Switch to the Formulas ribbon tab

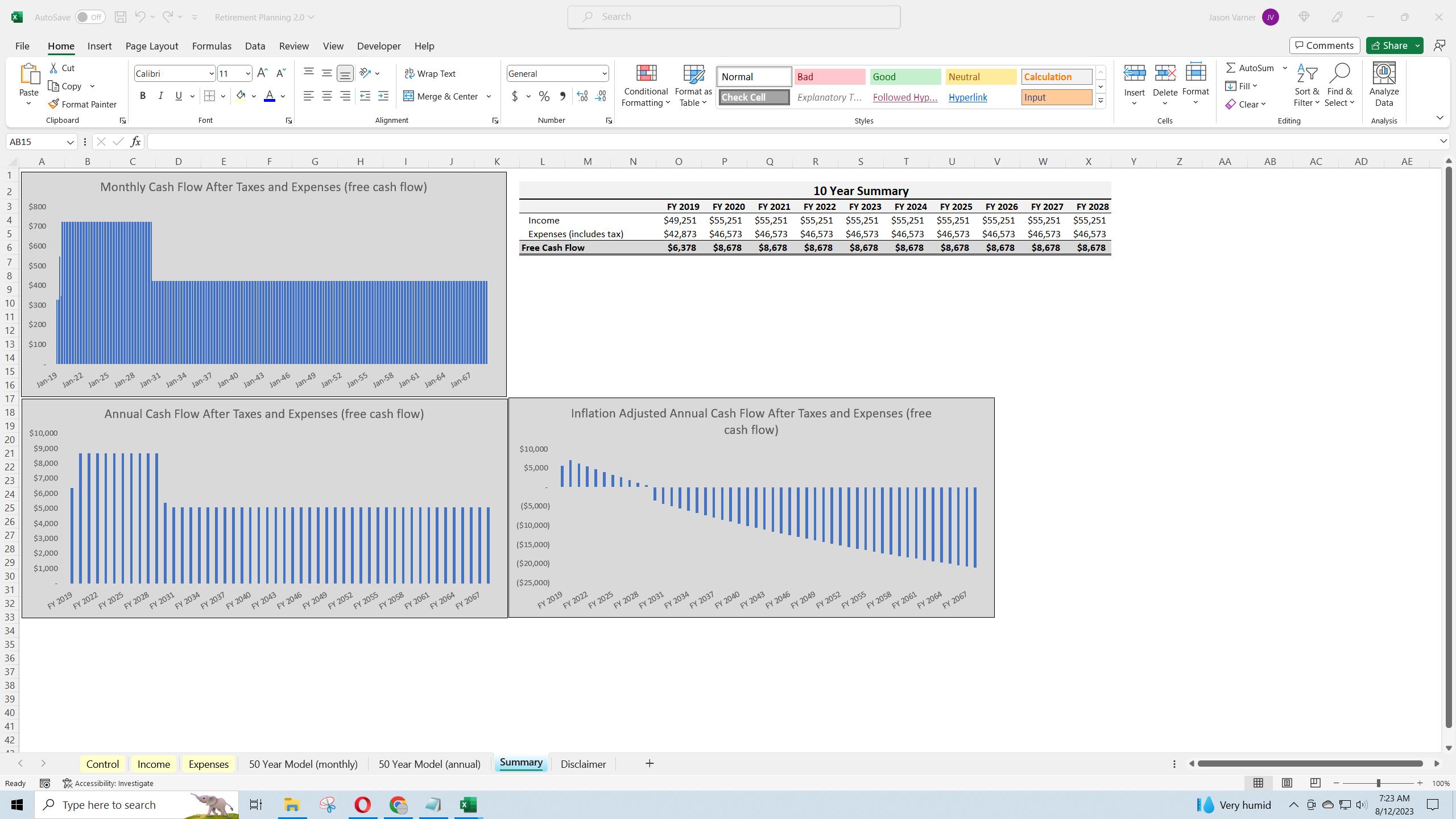211,45
